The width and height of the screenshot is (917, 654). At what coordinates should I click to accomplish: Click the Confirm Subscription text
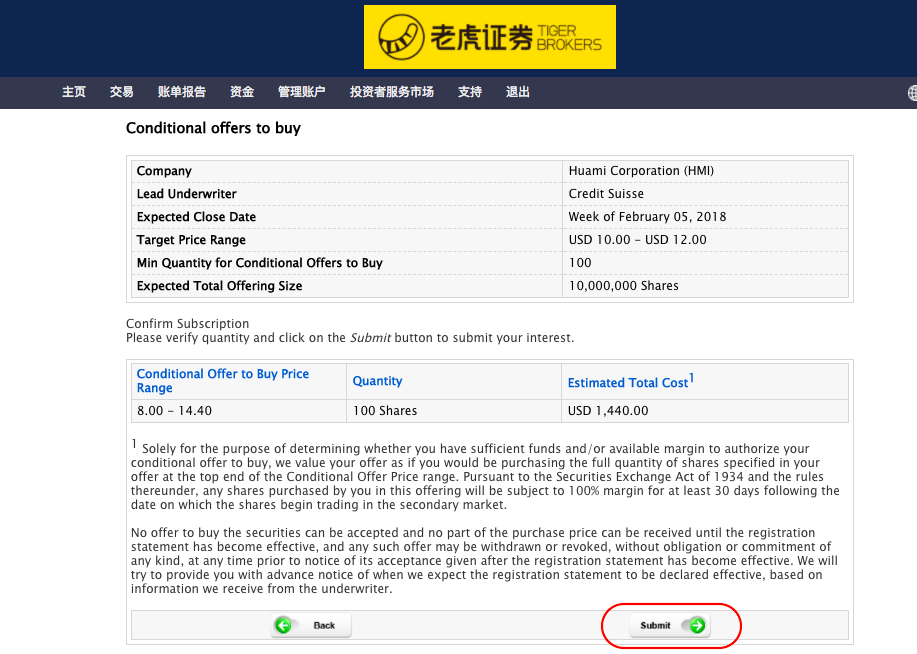(x=188, y=323)
